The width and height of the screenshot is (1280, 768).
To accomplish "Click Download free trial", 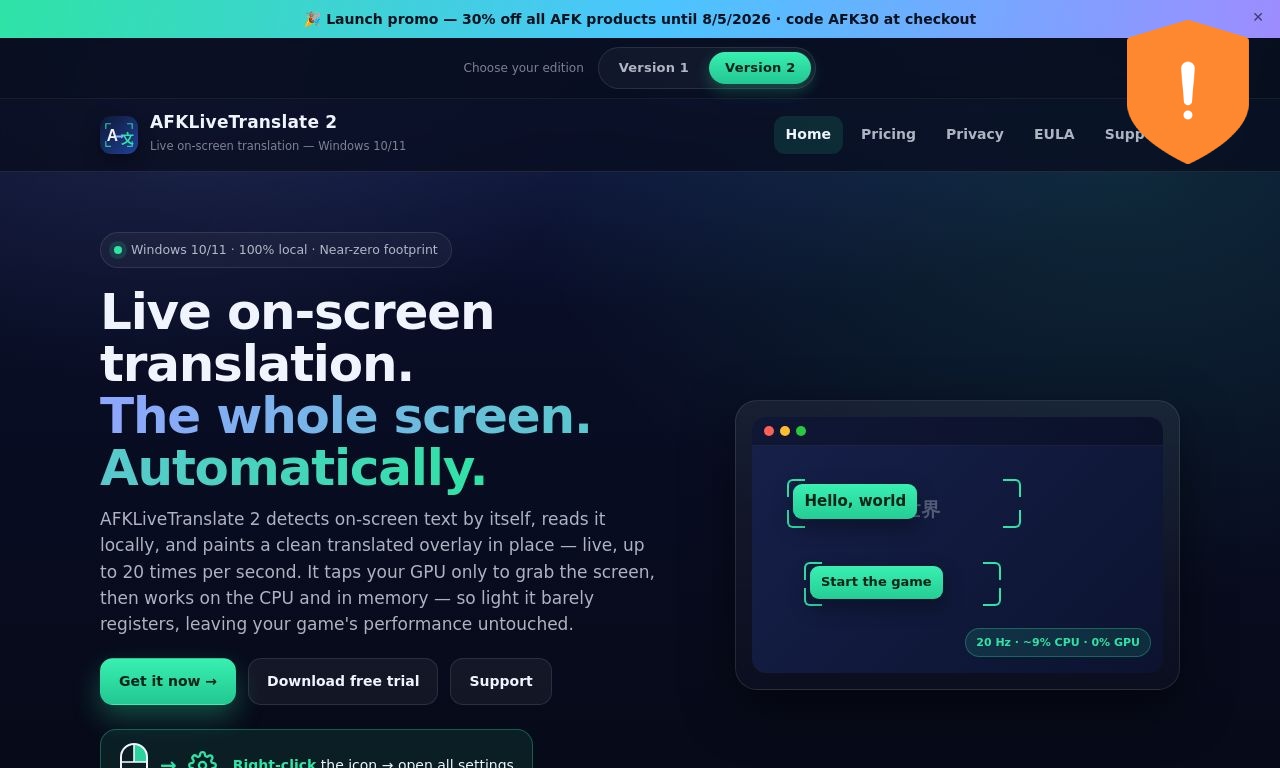I will point(343,681).
